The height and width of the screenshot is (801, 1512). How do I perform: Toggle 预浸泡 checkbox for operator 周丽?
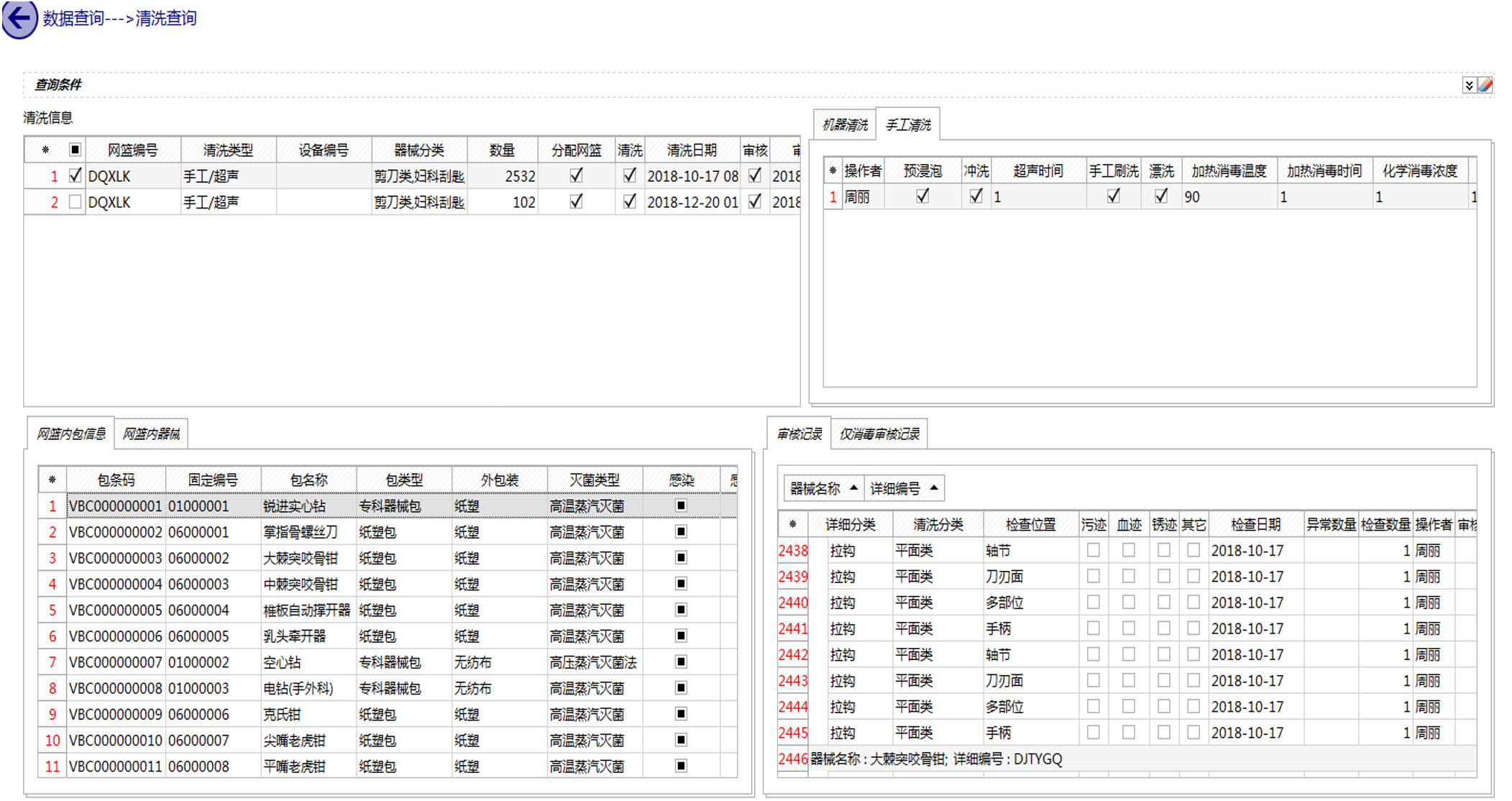tap(922, 196)
